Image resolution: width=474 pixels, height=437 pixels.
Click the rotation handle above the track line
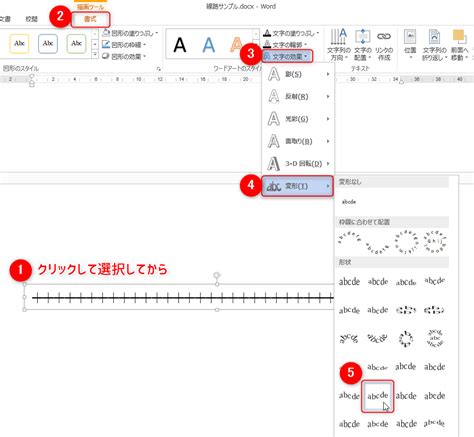tap(217, 275)
